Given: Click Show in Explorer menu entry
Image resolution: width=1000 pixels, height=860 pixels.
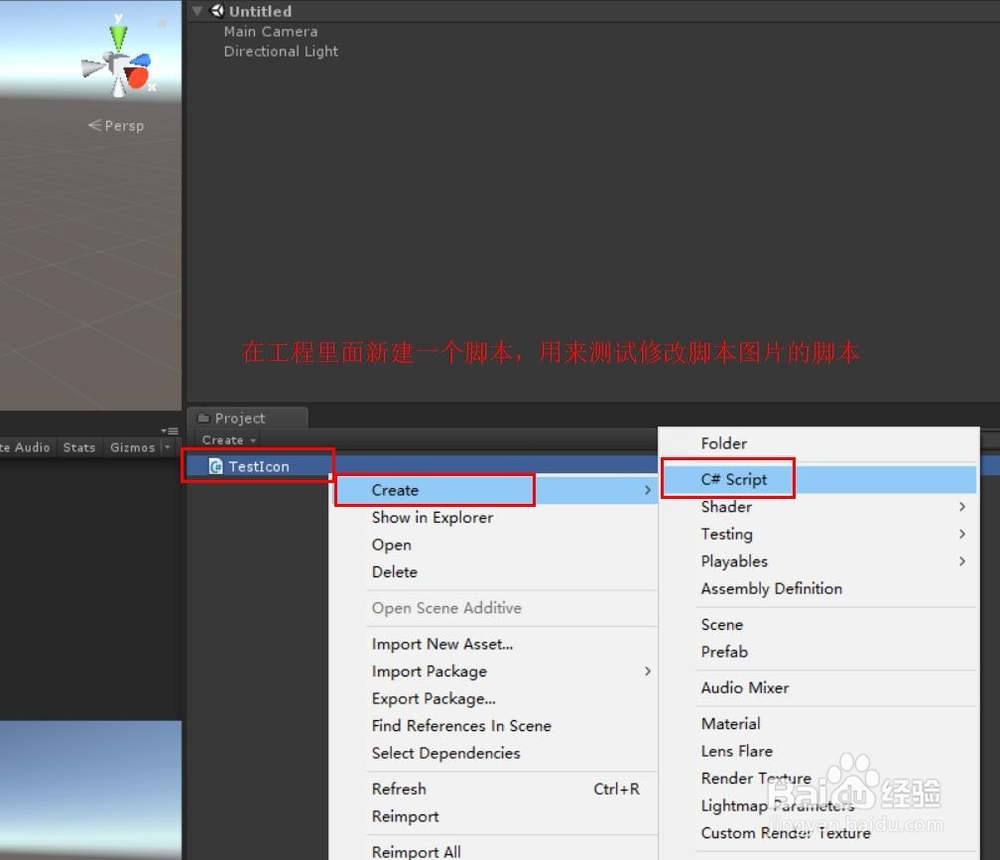Looking at the screenshot, I should click(x=432, y=517).
